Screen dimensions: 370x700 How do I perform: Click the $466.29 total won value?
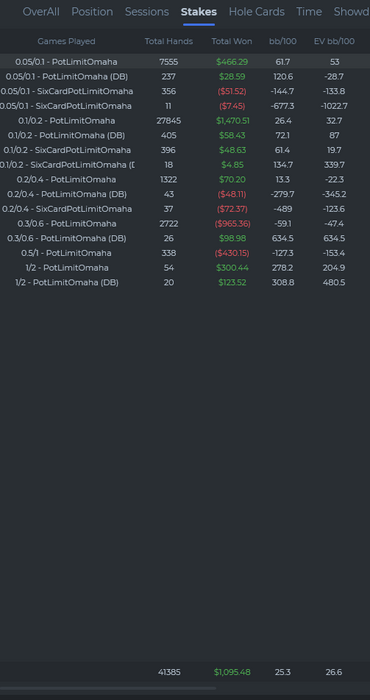pos(232,62)
